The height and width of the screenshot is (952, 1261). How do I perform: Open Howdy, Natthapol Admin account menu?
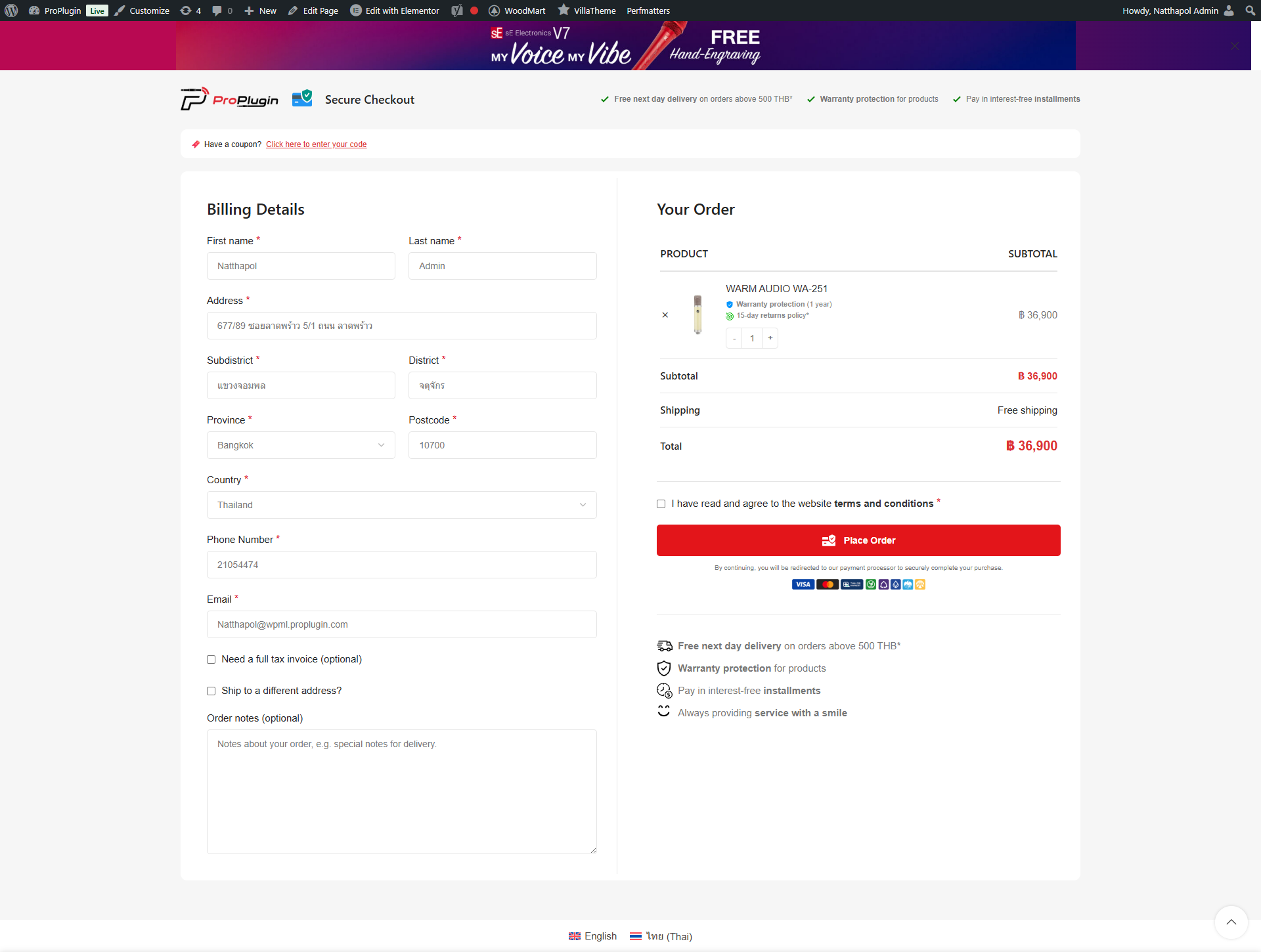pos(1178,11)
